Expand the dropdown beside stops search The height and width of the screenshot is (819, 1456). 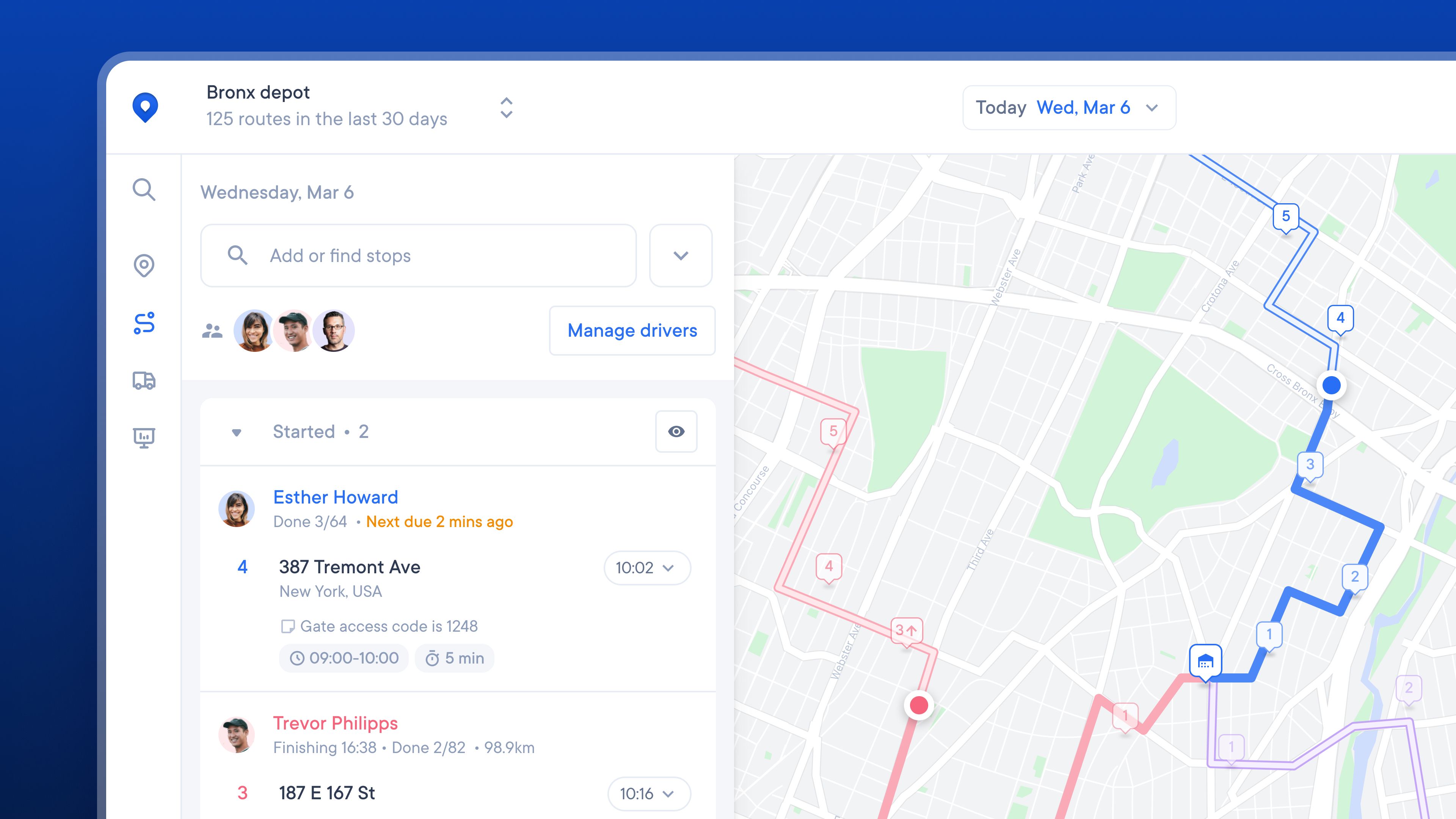681,256
